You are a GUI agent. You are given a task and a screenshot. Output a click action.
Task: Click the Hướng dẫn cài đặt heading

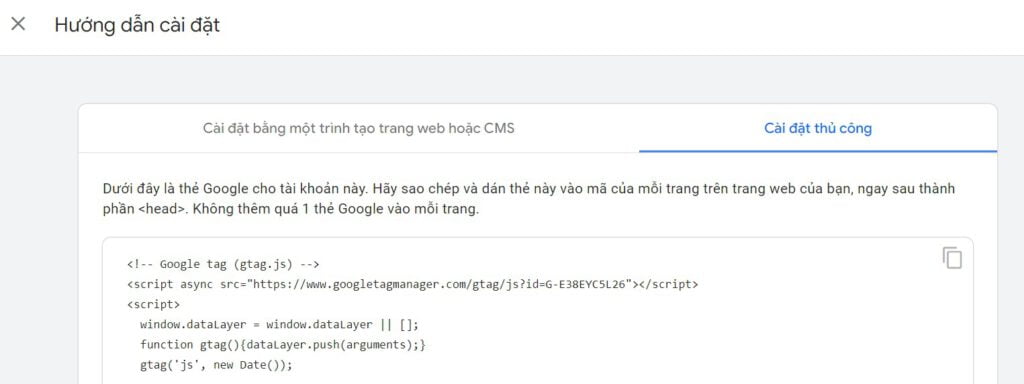click(137, 25)
